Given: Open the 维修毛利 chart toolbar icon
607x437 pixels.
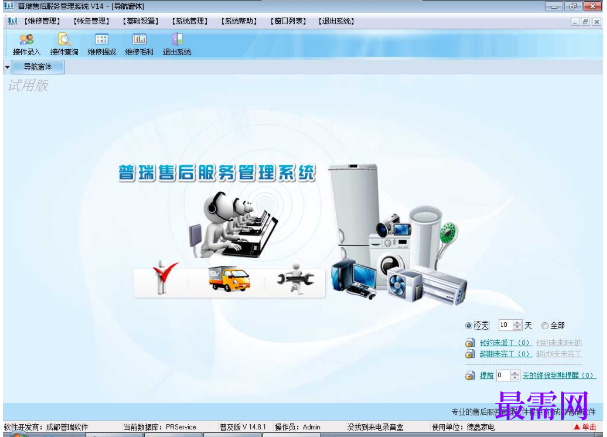Looking at the screenshot, I should (139, 44).
